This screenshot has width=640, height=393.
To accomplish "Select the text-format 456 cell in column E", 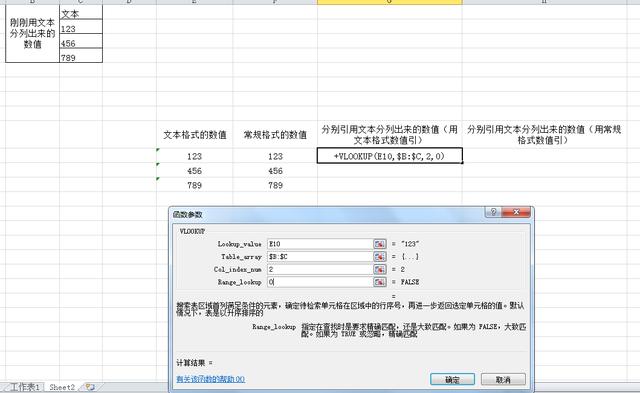I will click(195, 171).
